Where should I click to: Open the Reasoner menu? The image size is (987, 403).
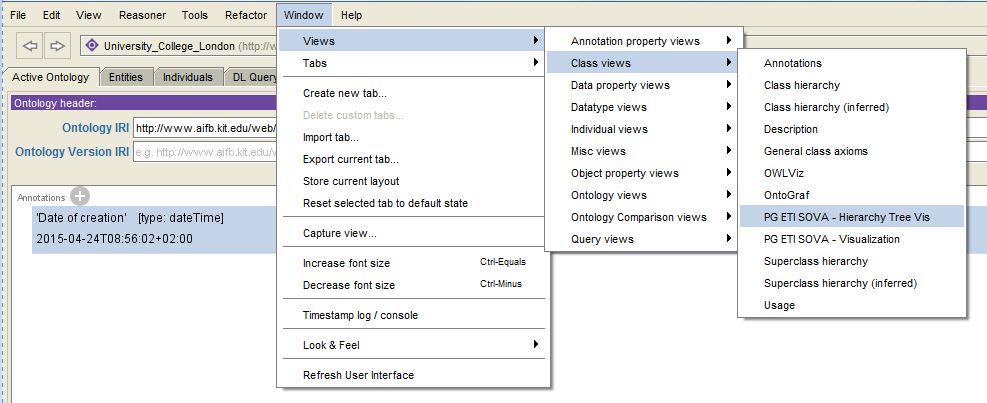click(142, 15)
